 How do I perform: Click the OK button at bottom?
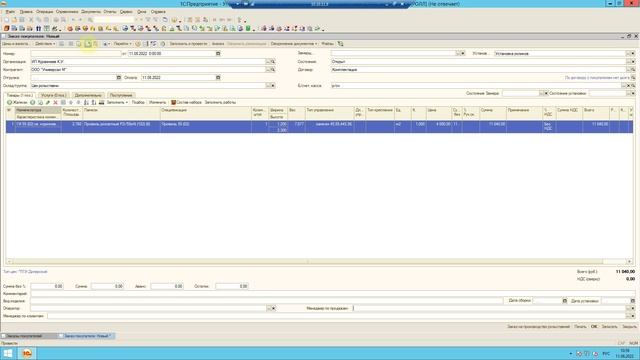click(x=594, y=327)
